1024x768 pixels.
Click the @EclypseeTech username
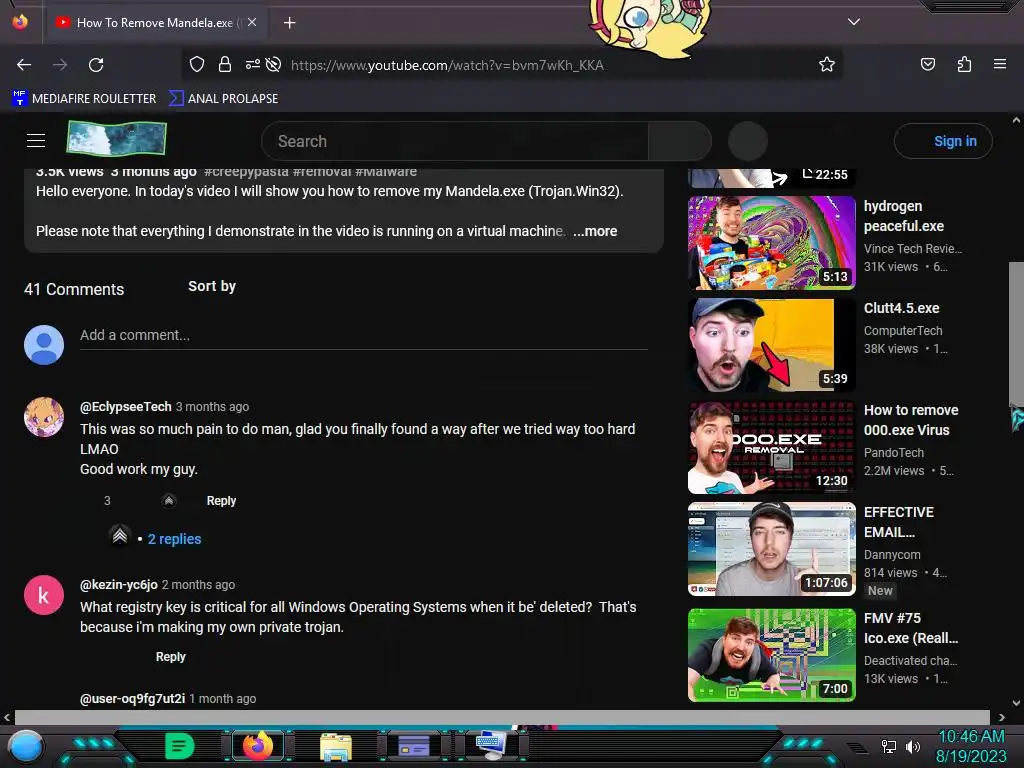(x=125, y=407)
